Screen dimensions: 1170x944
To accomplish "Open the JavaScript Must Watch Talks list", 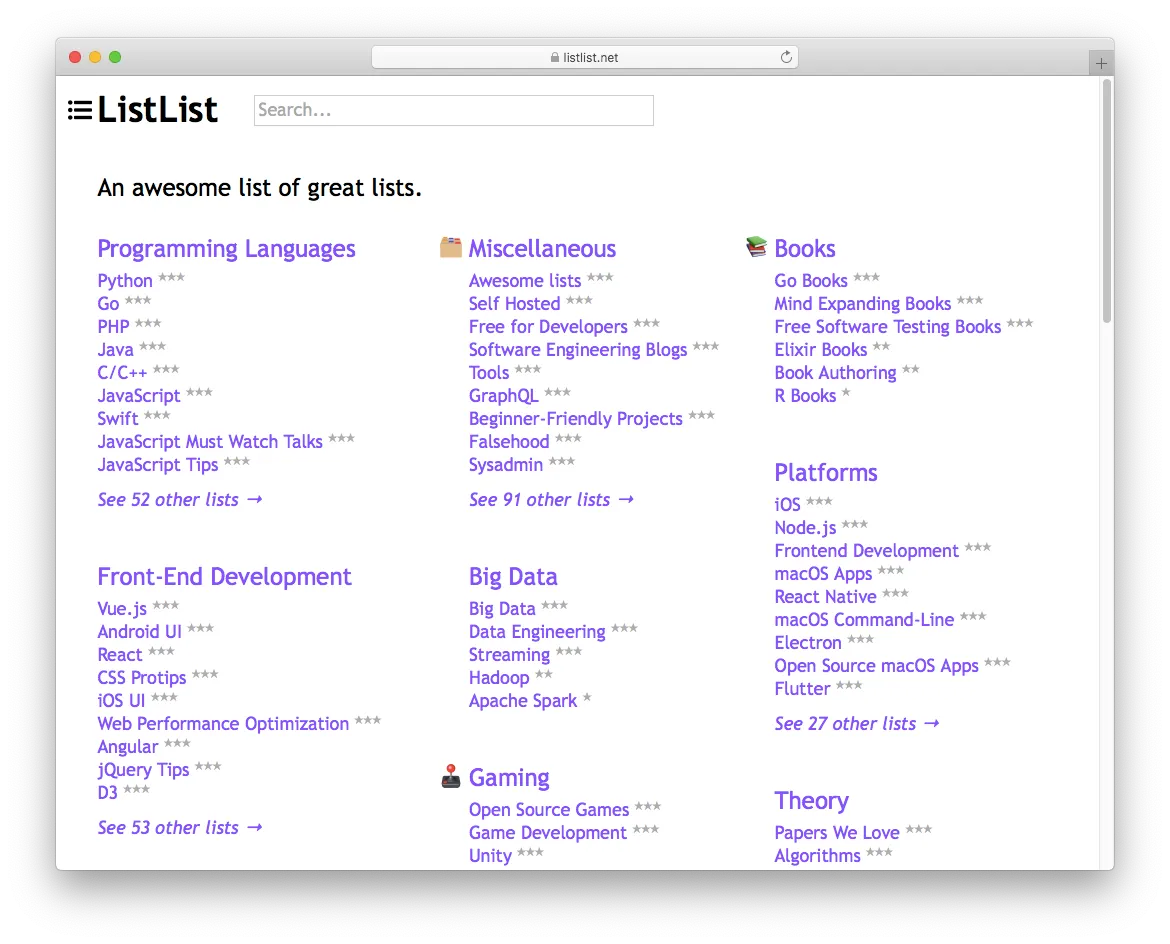I will [209, 441].
